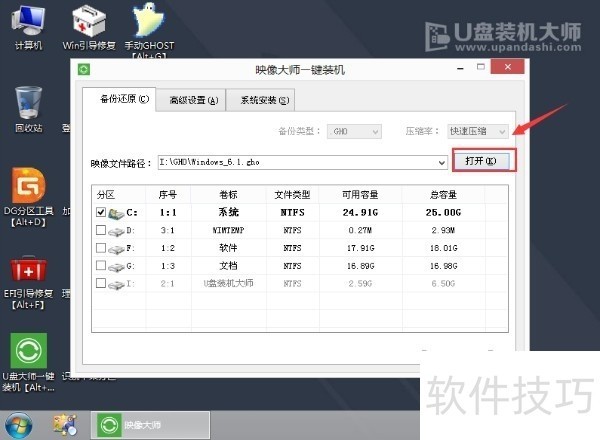Image resolution: width=600 pixels, height=440 pixels.
Task: Open the 压缩率 快速压缩 dropdown
Action: (x=478, y=132)
